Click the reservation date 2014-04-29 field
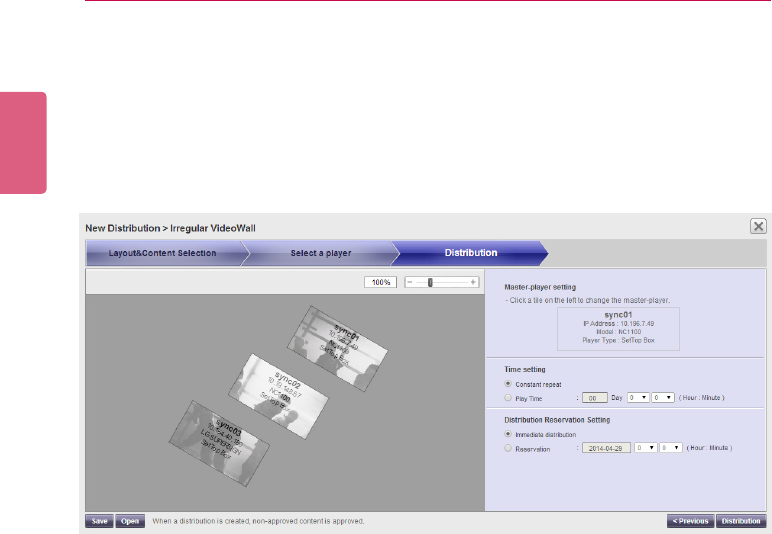Viewport: 772px width, 534px height. (606, 448)
